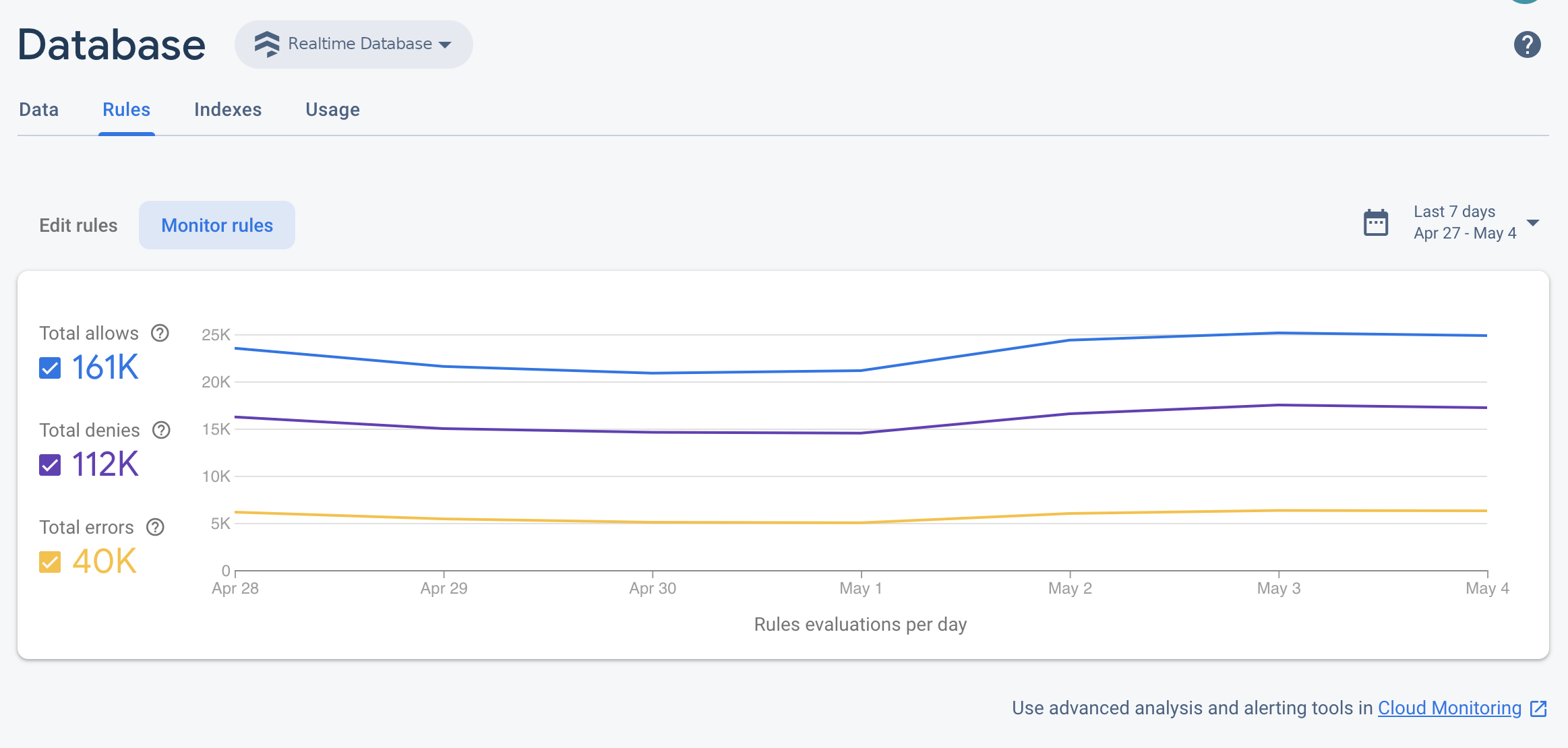Switch to the Data tab
The image size is (1568, 748).
pyautogui.click(x=39, y=109)
